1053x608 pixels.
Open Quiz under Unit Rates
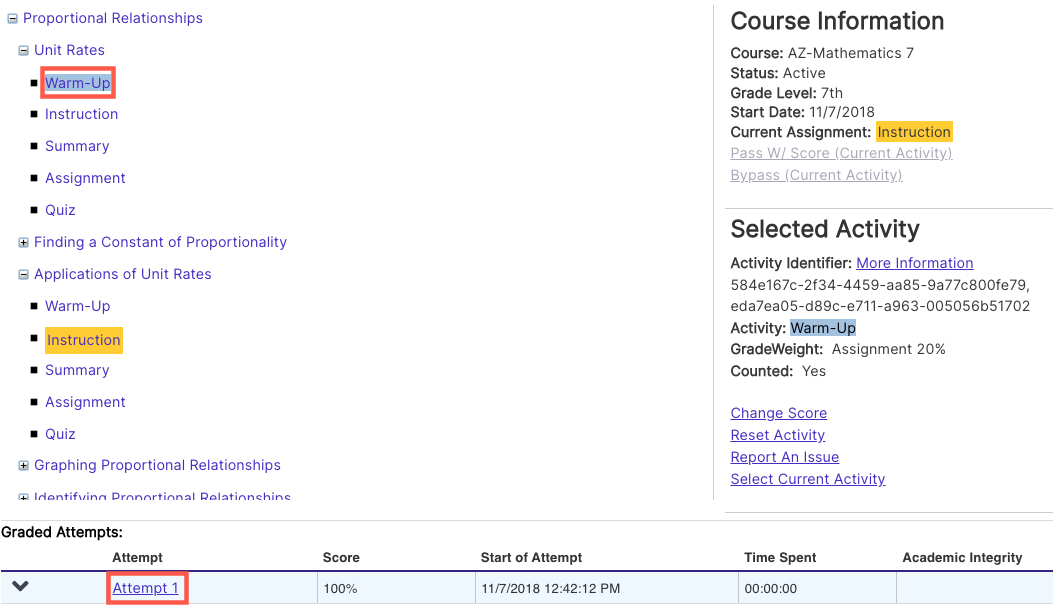tap(60, 210)
